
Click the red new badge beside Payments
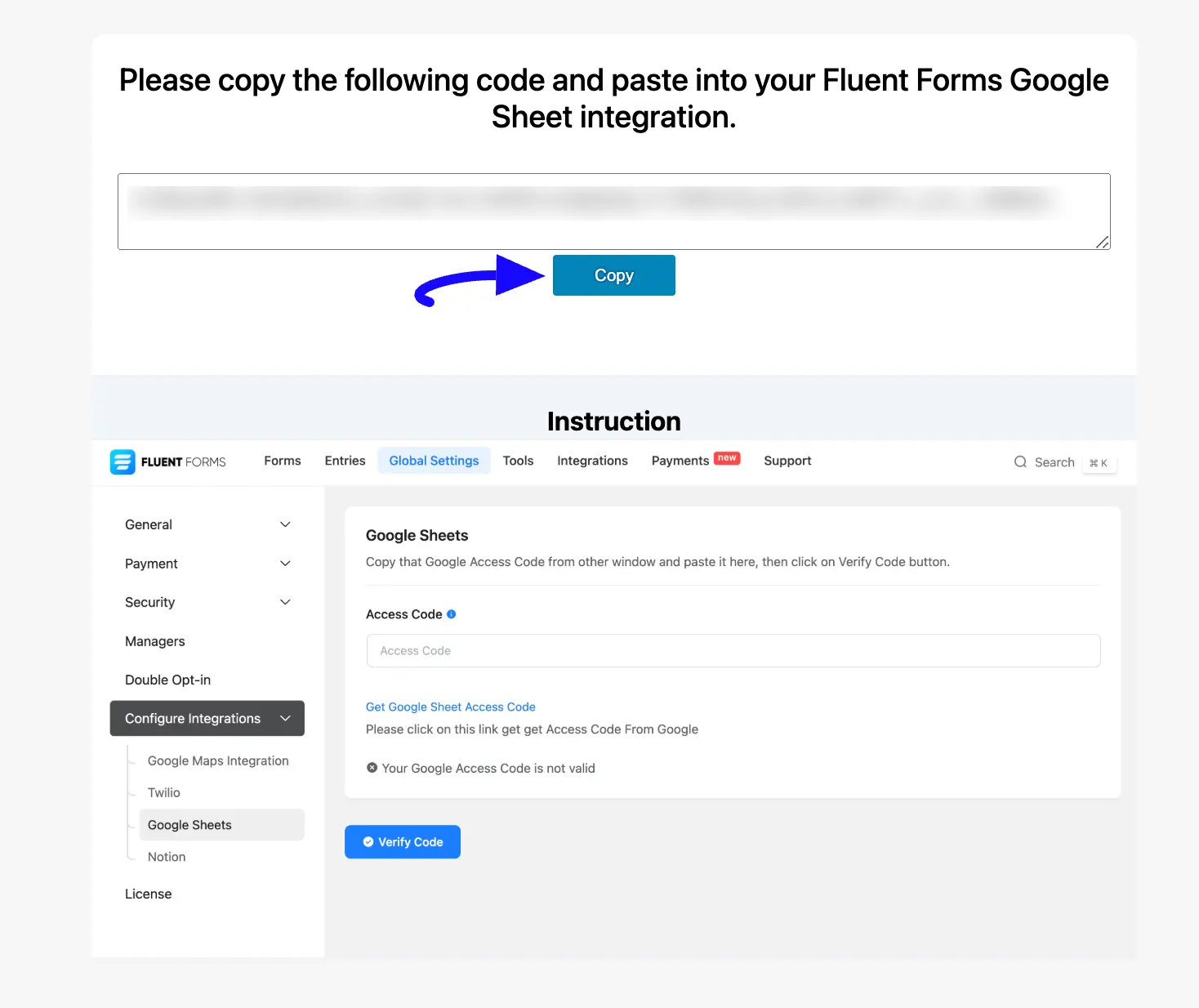[x=727, y=458]
